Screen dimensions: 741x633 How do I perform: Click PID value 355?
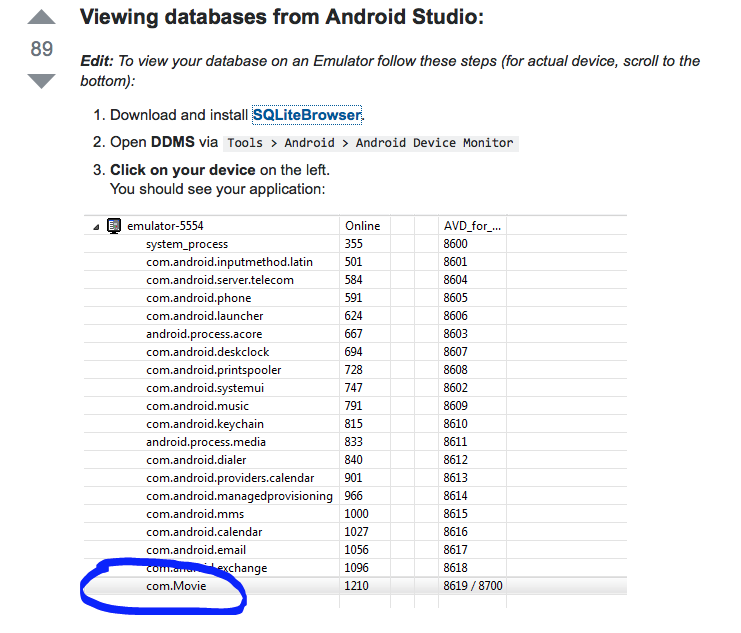[353, 244]
